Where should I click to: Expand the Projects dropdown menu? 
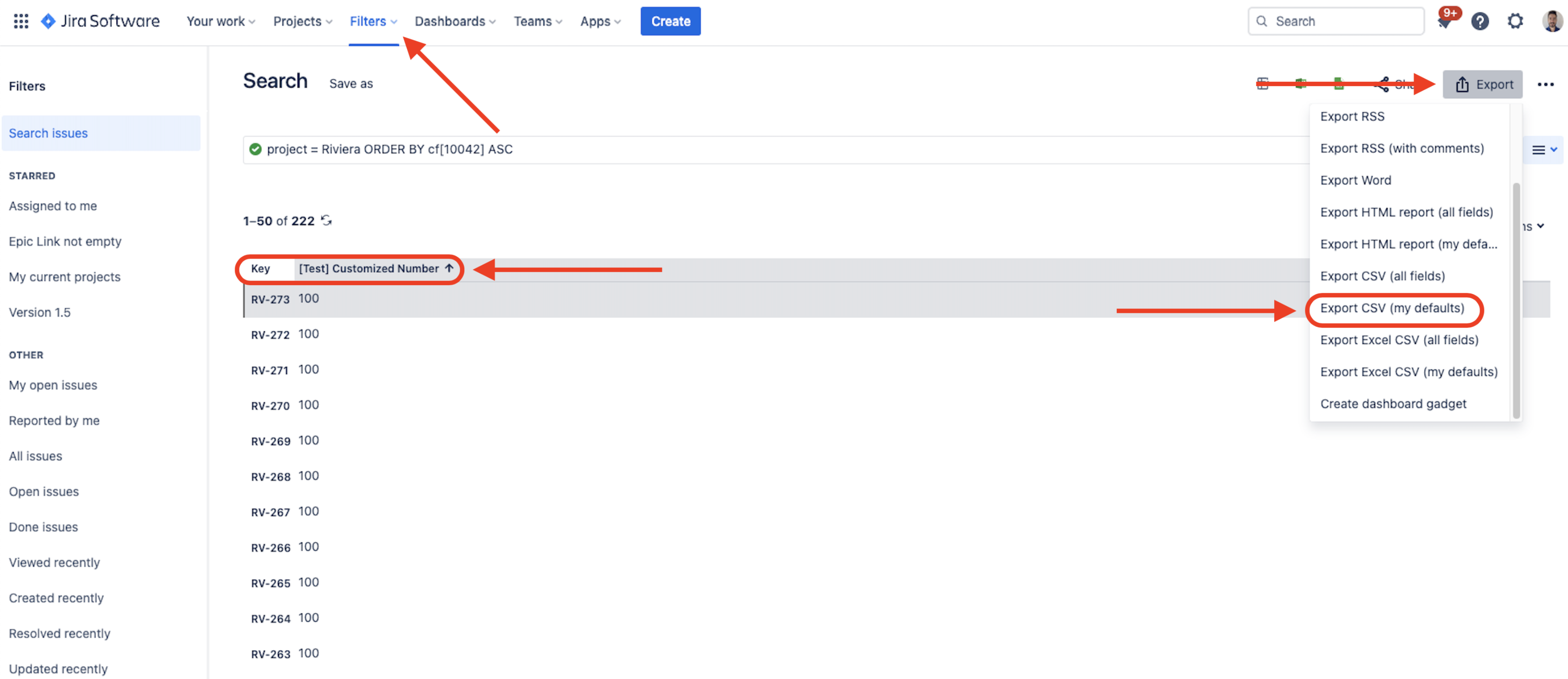302,21
